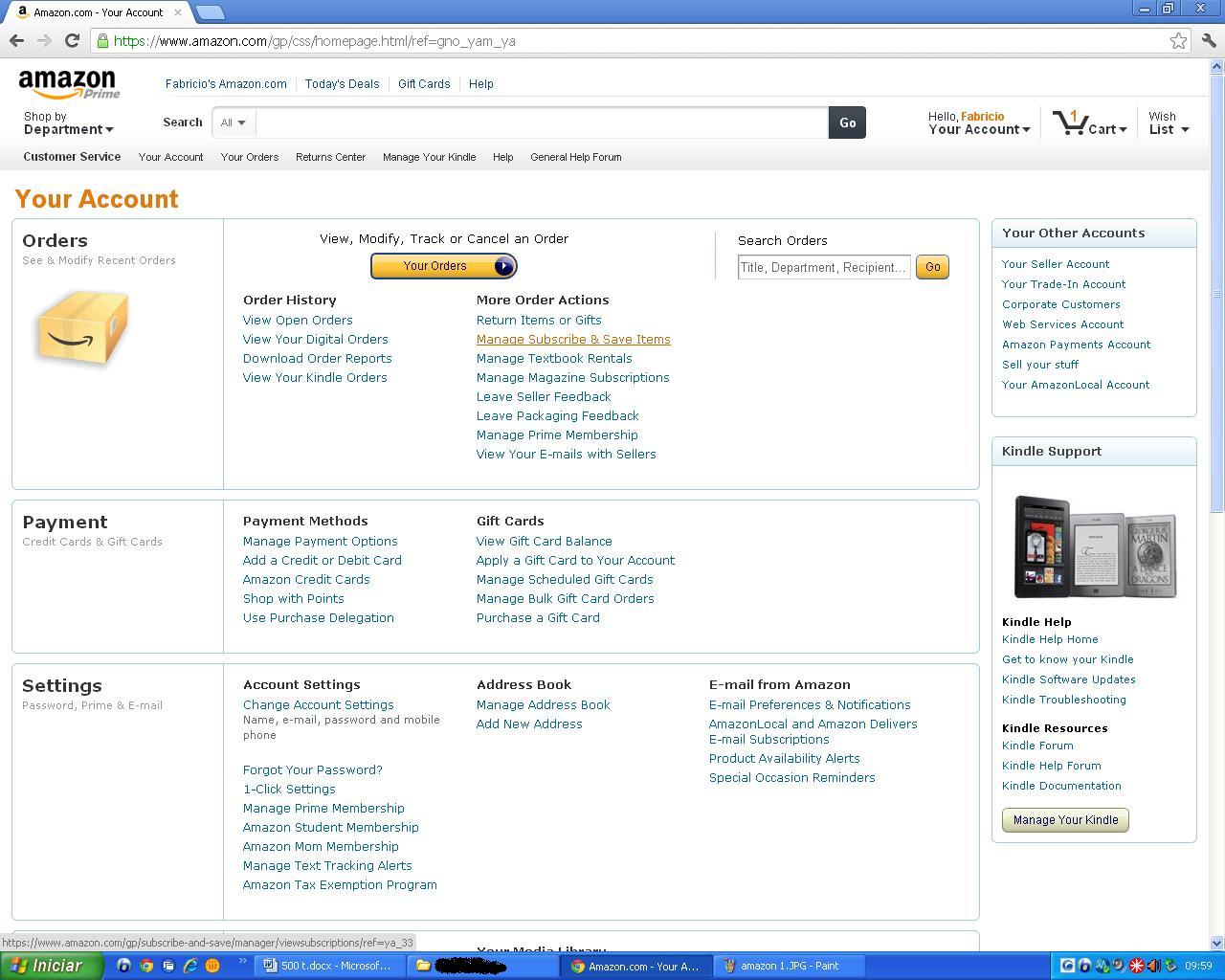Click the Amazon Prime logo
This screenshot has height=980, width=1225.
69,84
